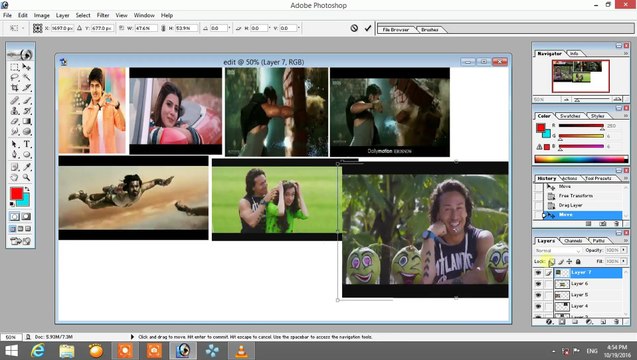637x360 pixels.
Task: Open History panel flyout menu
Action: click(626, 178)
